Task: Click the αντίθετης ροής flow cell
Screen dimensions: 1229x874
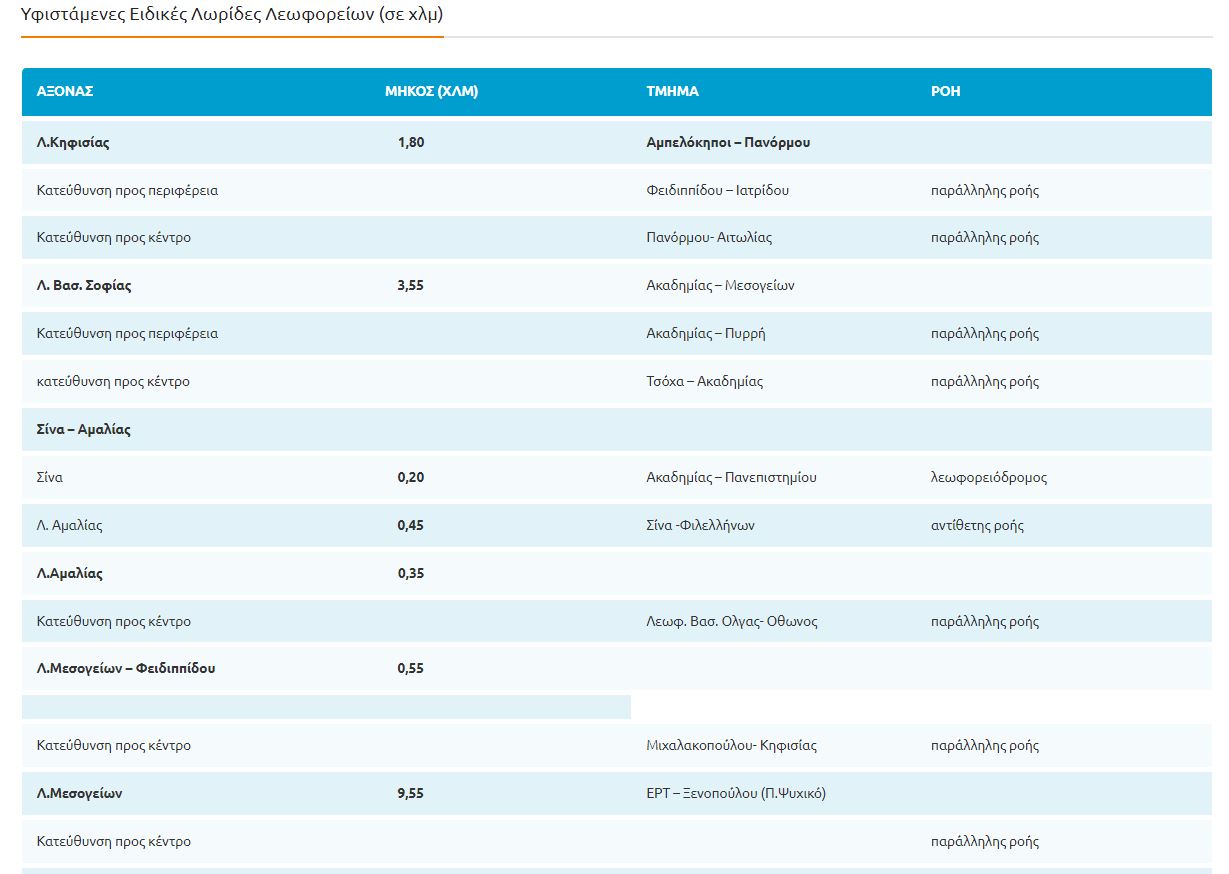Action: click(977, 526)
